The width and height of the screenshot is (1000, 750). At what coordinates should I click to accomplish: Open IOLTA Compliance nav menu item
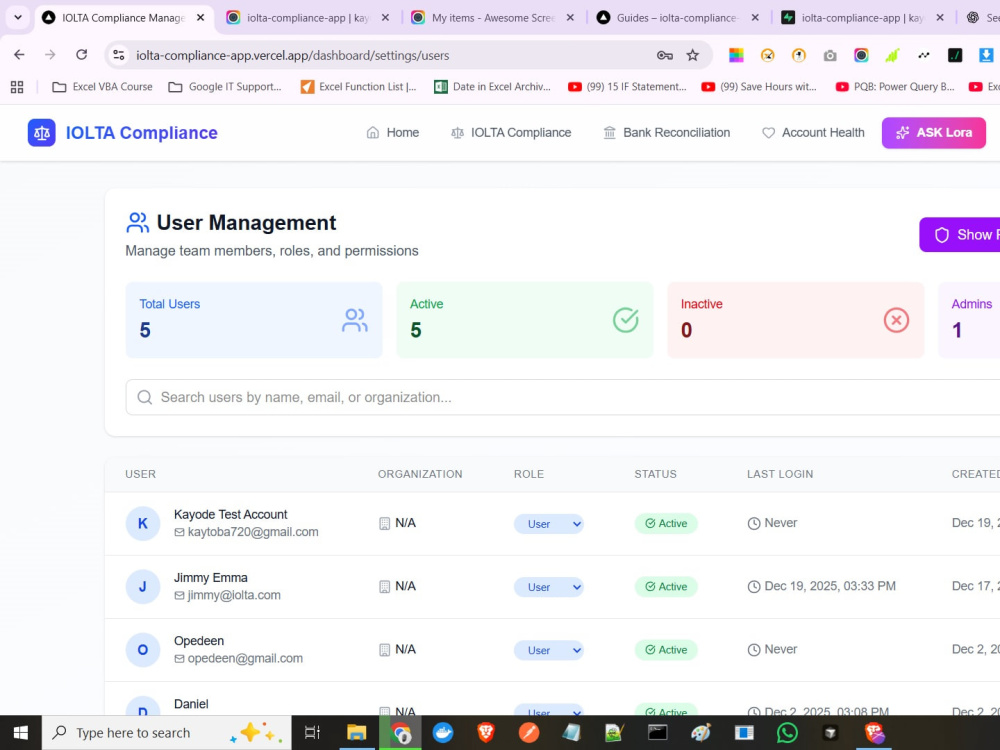click(x=511, y=133)
